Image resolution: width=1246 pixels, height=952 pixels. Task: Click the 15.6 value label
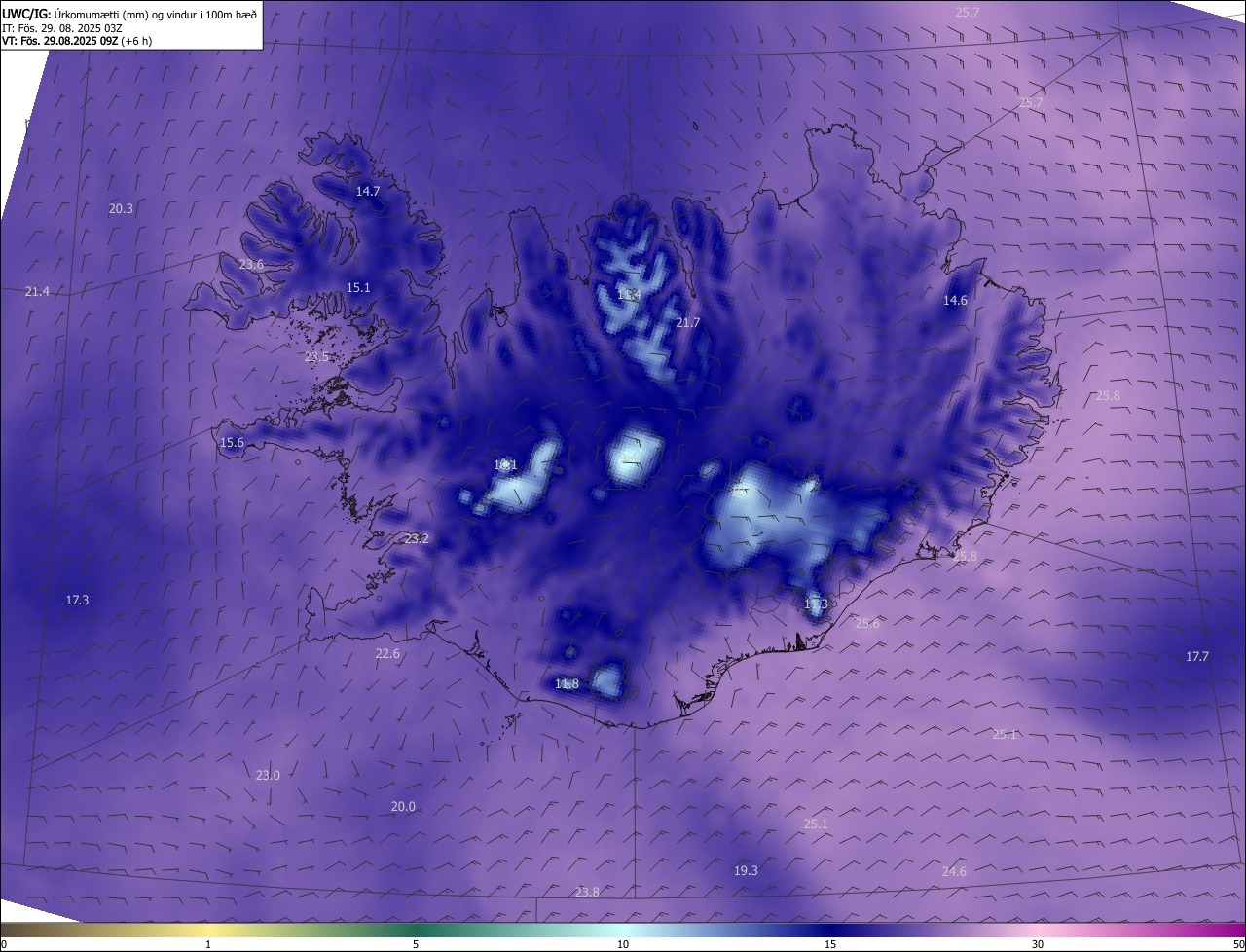(x=232, y=442)
